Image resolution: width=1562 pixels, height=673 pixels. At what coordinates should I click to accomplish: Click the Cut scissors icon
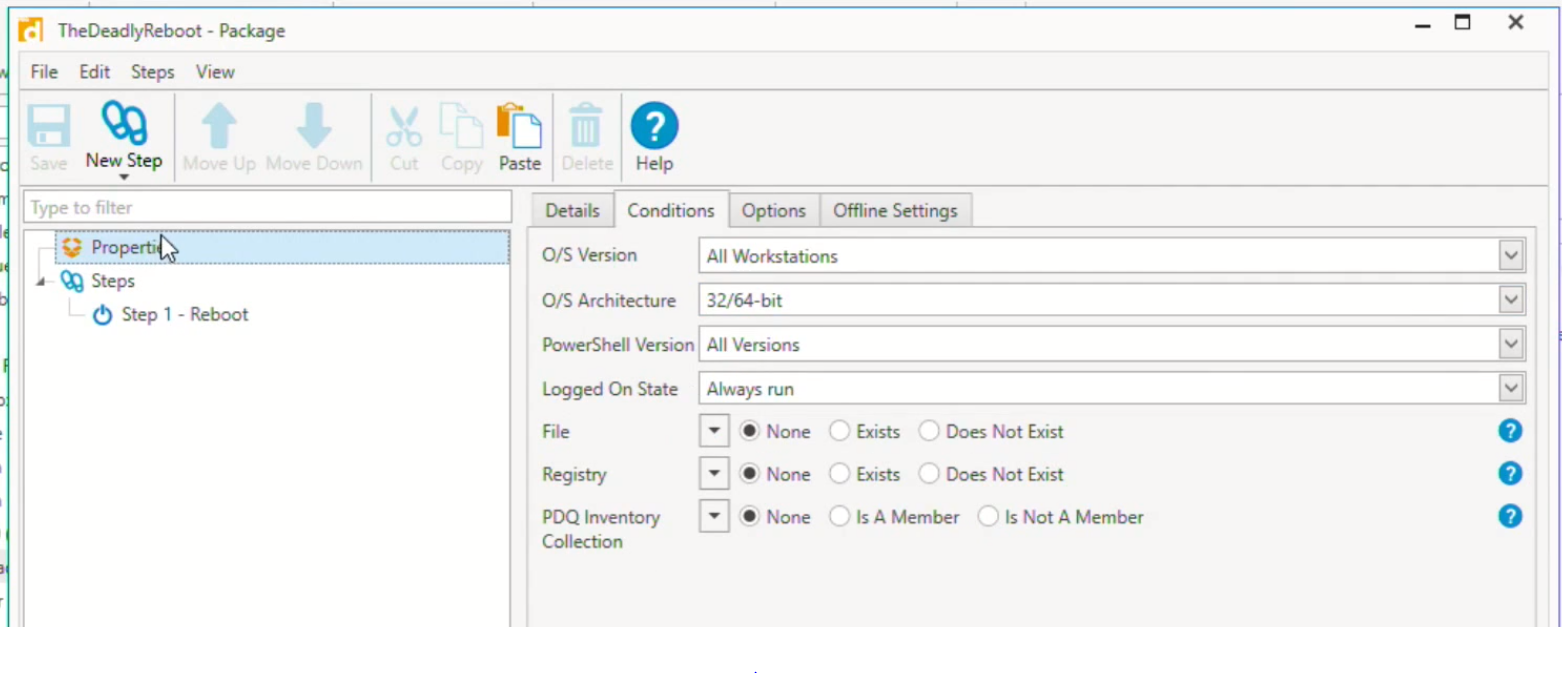click(404, 126)
